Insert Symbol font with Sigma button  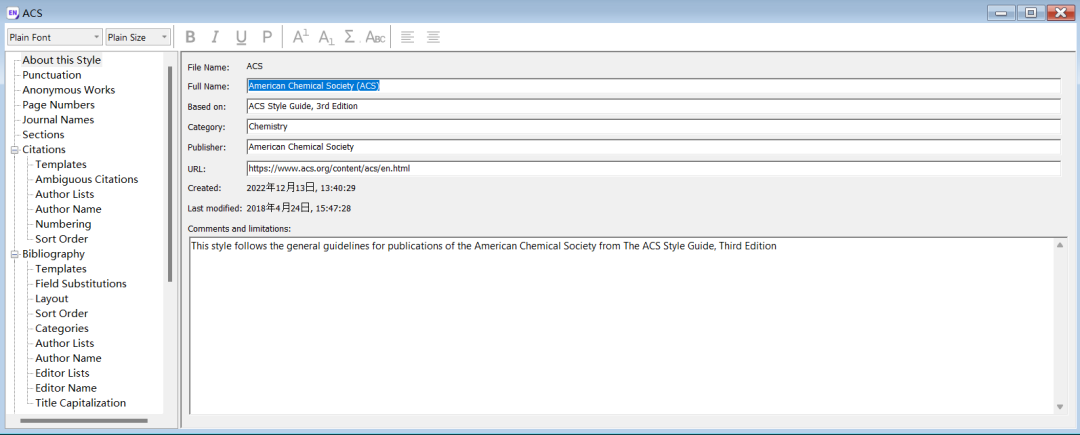(x=351, y=37)
